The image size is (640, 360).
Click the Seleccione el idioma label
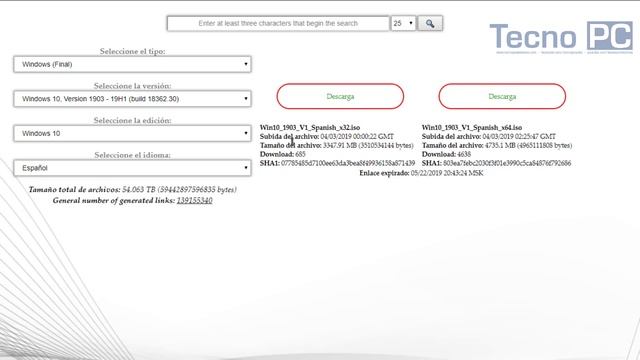[132, 155]
